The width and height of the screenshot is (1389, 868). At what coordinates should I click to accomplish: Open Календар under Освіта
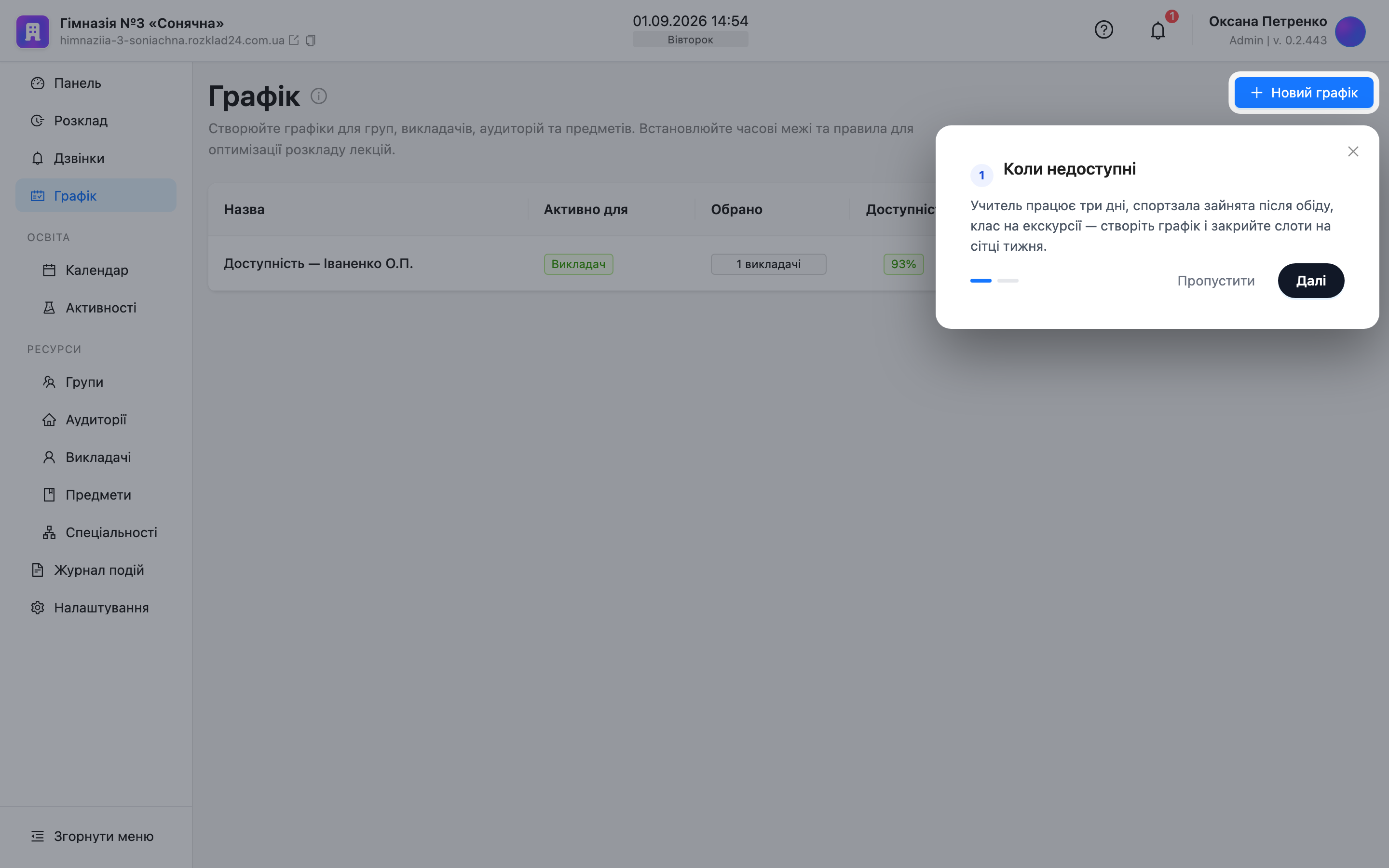(x=96, y=271)
